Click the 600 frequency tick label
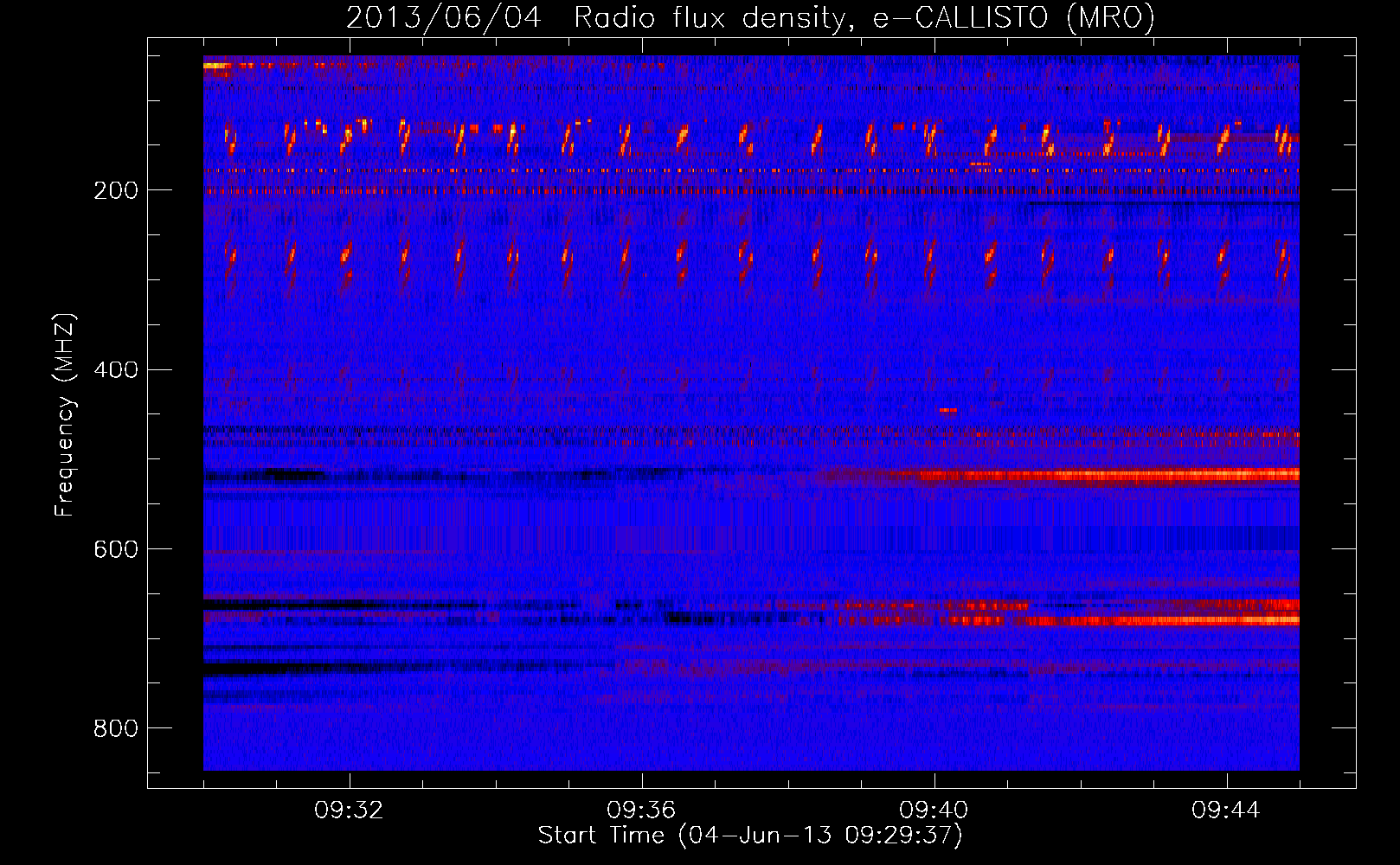Screen dimensions: 1400x865 pyautogui.click(x=116, y=549)
